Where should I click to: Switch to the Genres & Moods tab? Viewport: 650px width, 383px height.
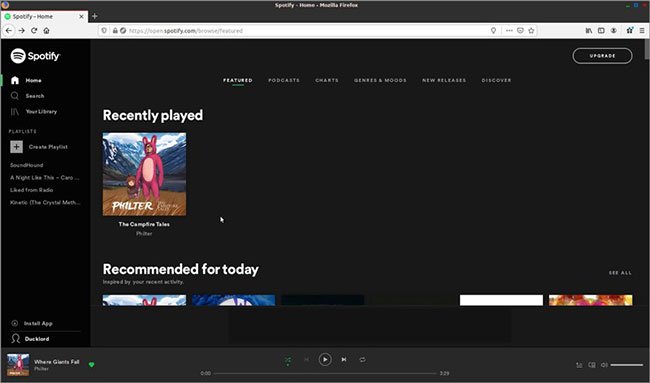380,80
